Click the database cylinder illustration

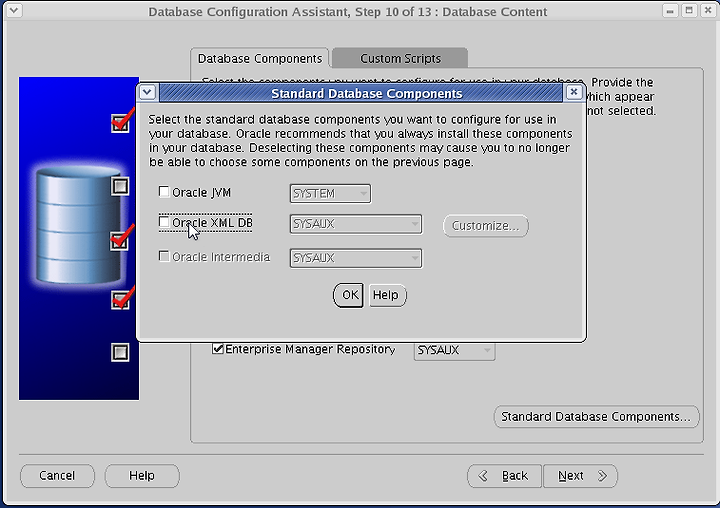coord(78,225)
